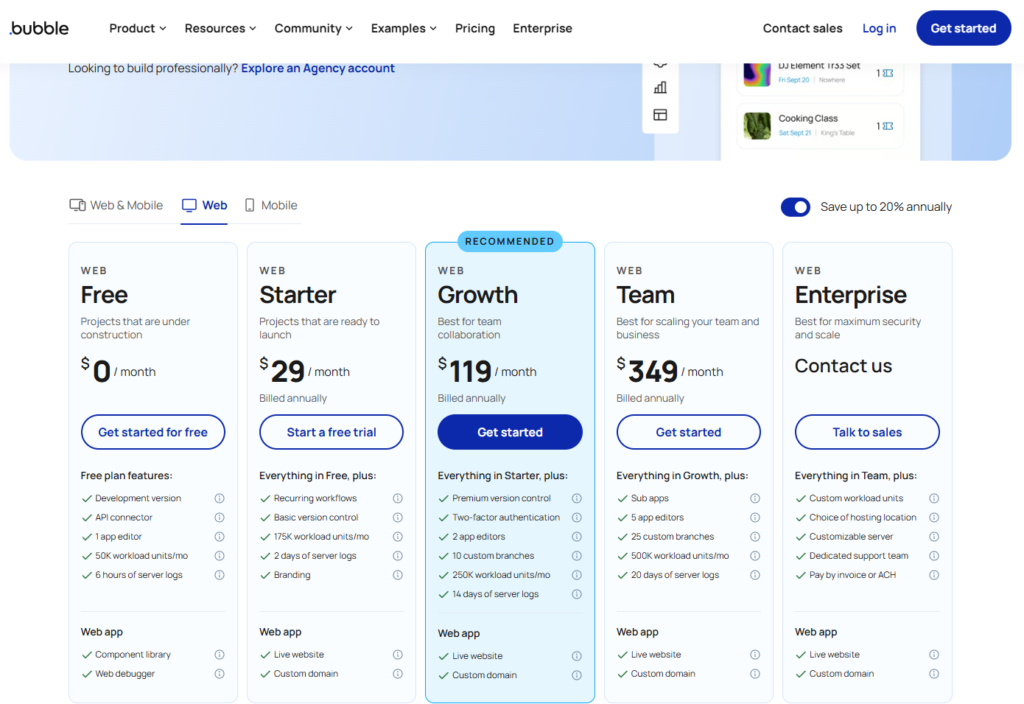Screen dimensions: 1024x704
Task: Click info icon beside Recurring workflows
Action: (397, 499)
